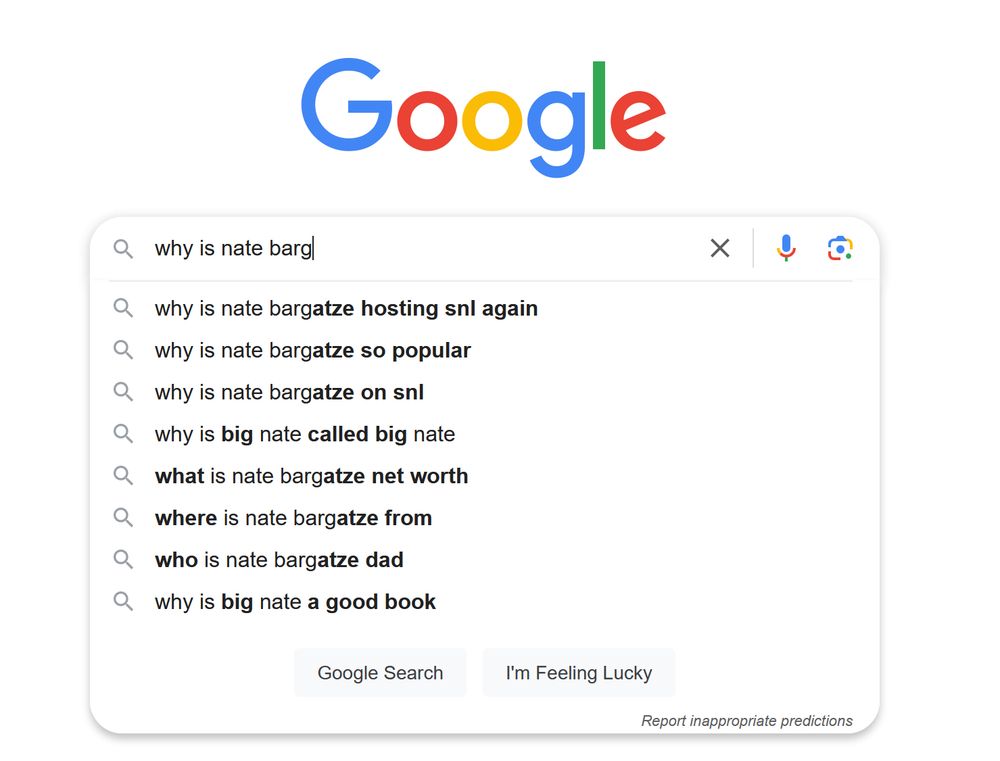Click magnifier icon beside 'hosting snl again' suggestion
This screenshot has height=761, width=1000.
point(123,308)
